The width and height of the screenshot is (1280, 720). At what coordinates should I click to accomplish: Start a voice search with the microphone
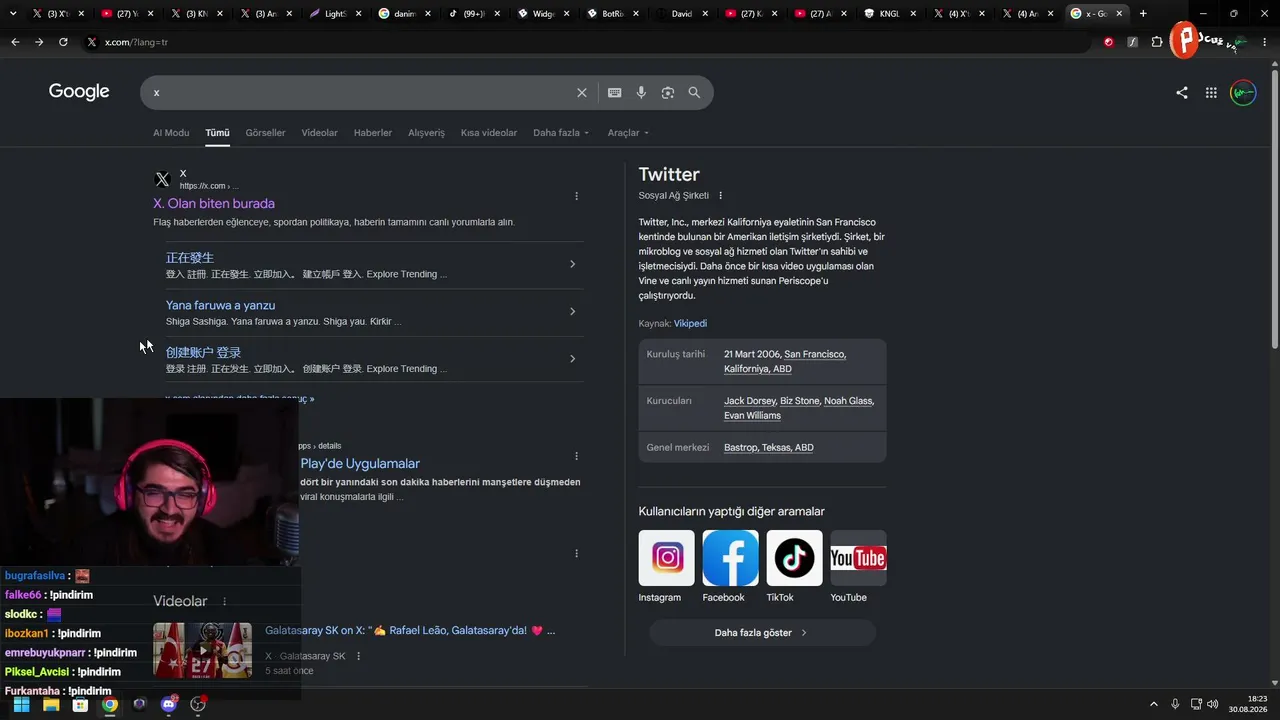click(x=641, y=93)
